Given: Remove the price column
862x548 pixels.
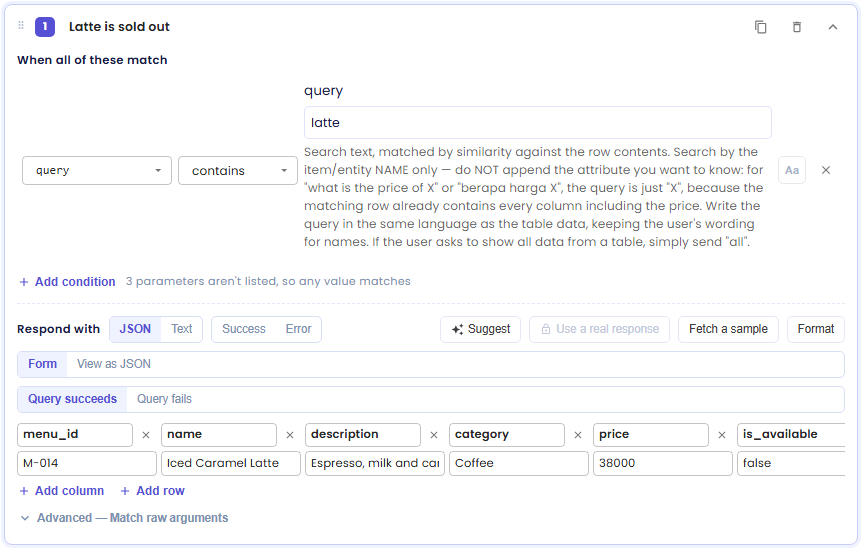Looking at the screenshot, I should click(722, 435).
